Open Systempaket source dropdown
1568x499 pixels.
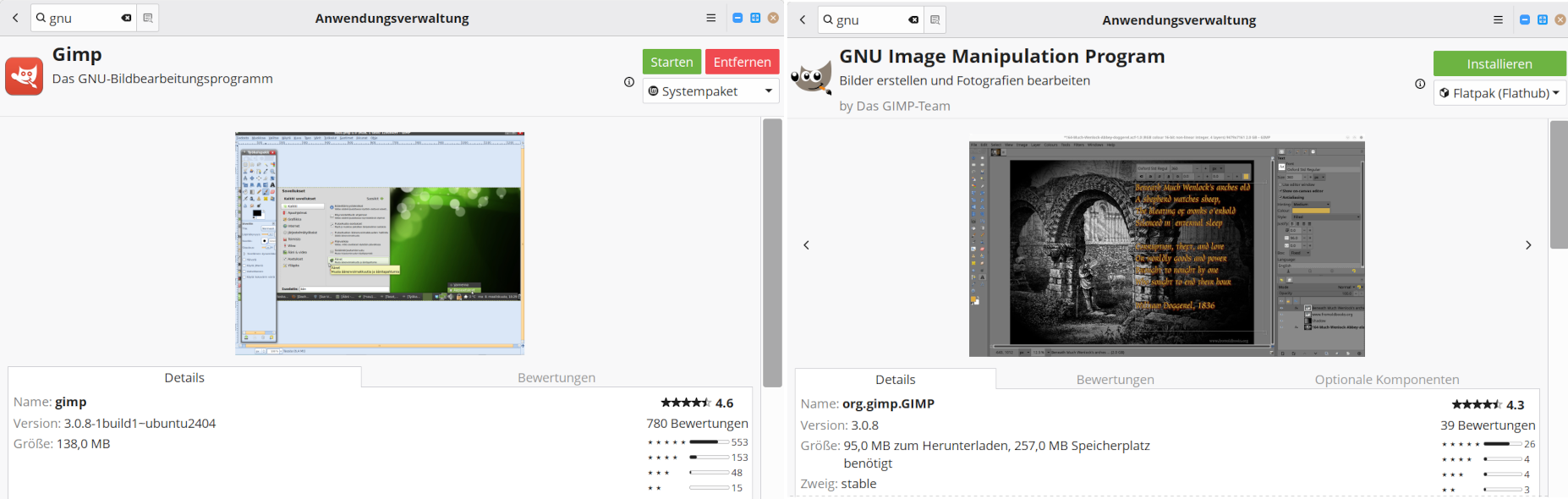(x=711, y=91)
